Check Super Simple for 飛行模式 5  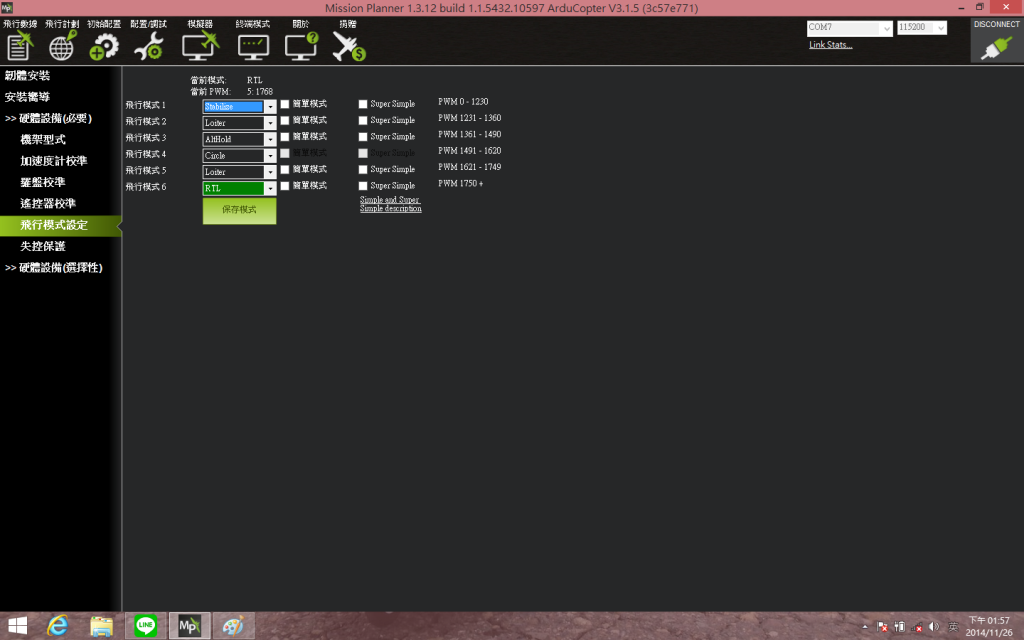click(x=363, y=169)
